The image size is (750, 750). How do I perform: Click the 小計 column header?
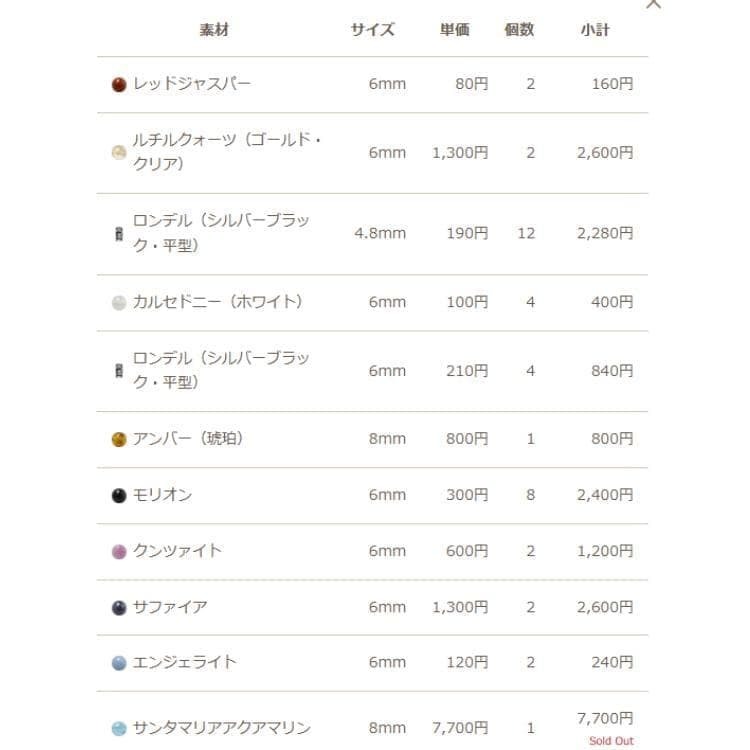click(595, 30)
